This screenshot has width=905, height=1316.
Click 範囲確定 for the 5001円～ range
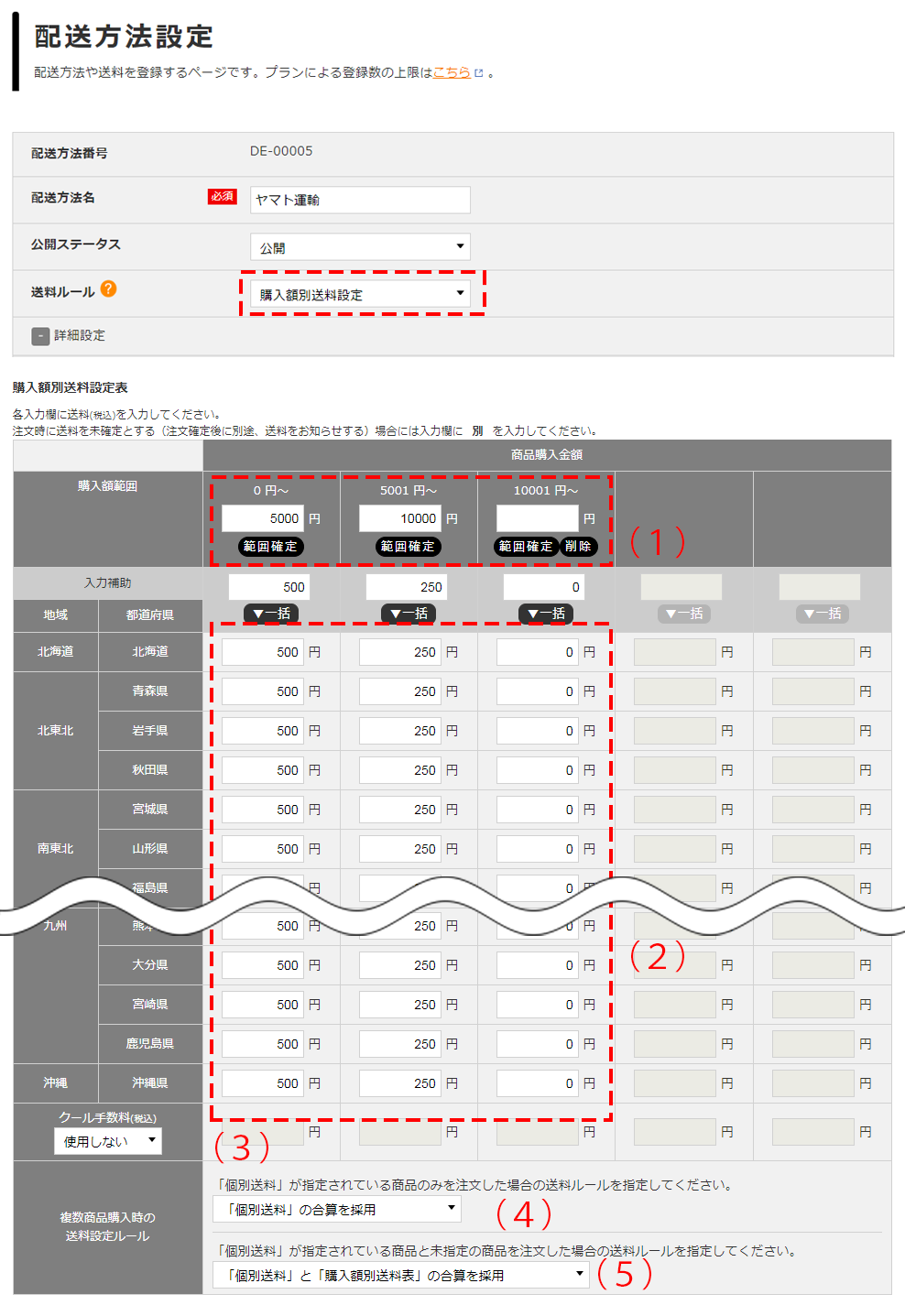(408, 547)
